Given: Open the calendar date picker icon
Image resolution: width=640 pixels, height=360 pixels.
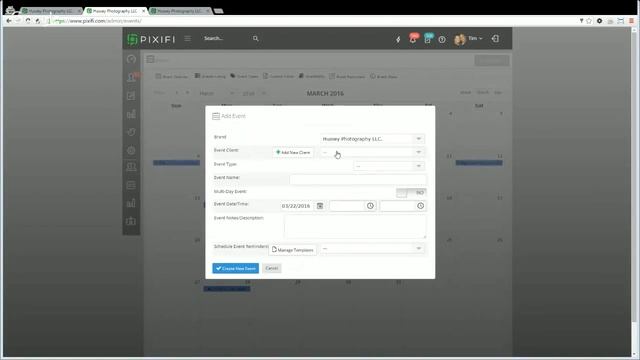Looking at the screenshot, I should (x=320, y=206).
